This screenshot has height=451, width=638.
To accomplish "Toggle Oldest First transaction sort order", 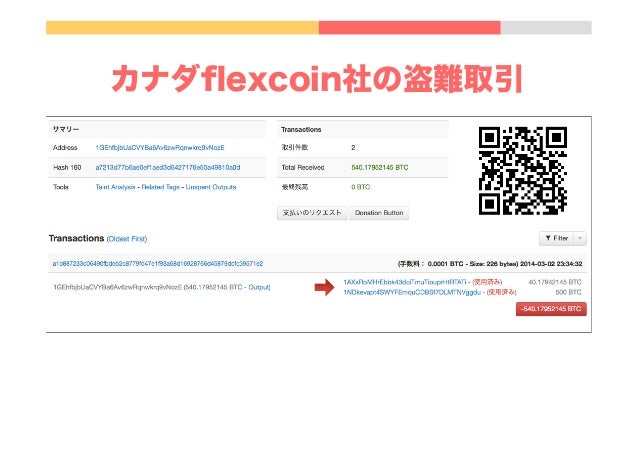I will [127, 239].
